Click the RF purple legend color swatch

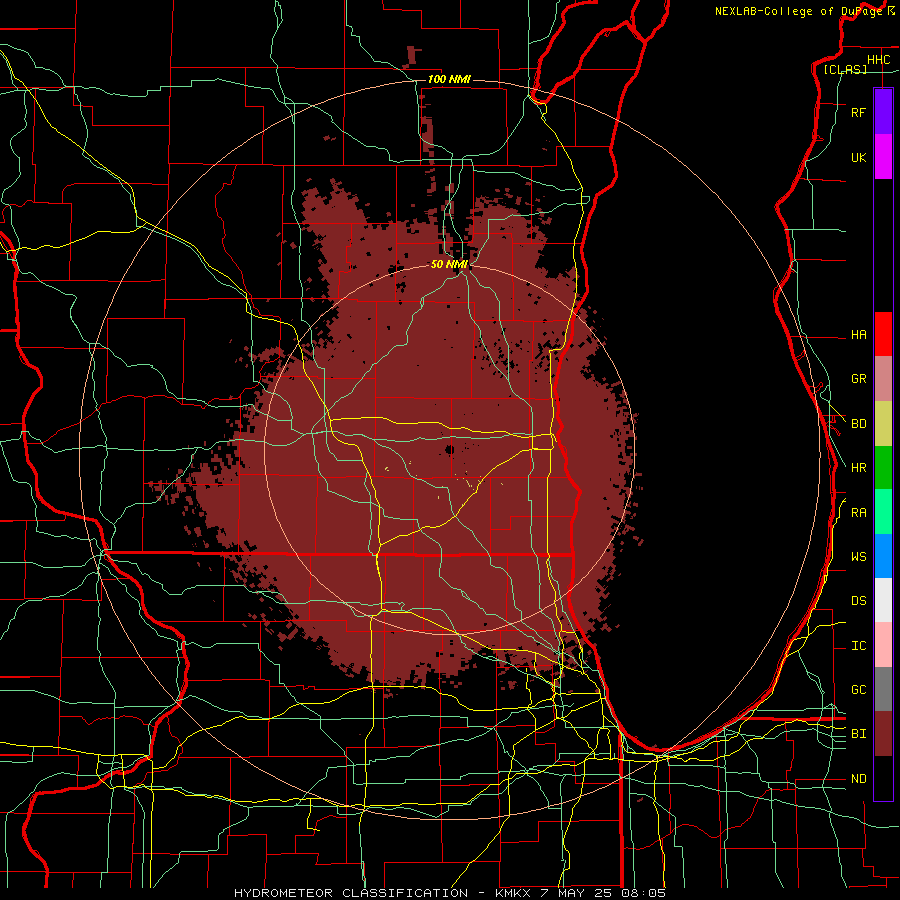883,112
